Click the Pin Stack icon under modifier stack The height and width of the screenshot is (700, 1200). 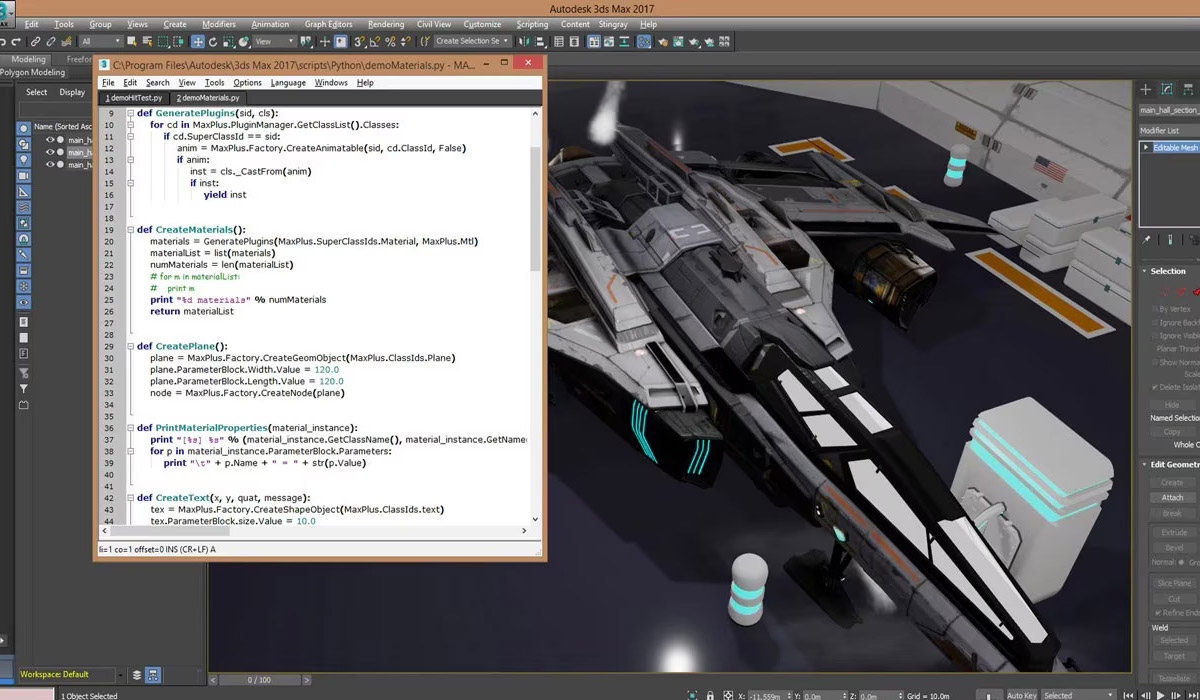tap(1147, 240)
